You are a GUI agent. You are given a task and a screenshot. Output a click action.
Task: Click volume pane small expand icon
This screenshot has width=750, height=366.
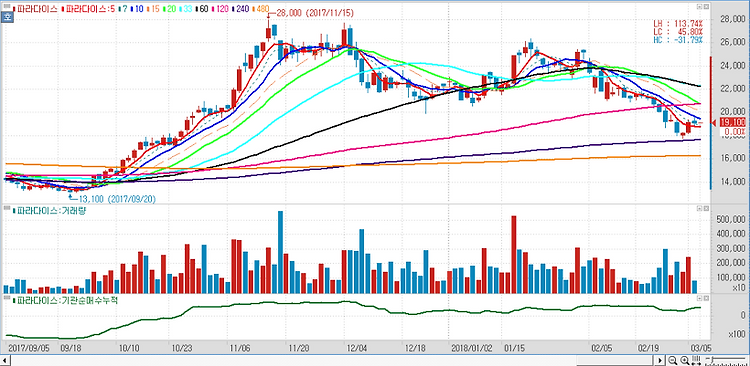coord(699,209)
